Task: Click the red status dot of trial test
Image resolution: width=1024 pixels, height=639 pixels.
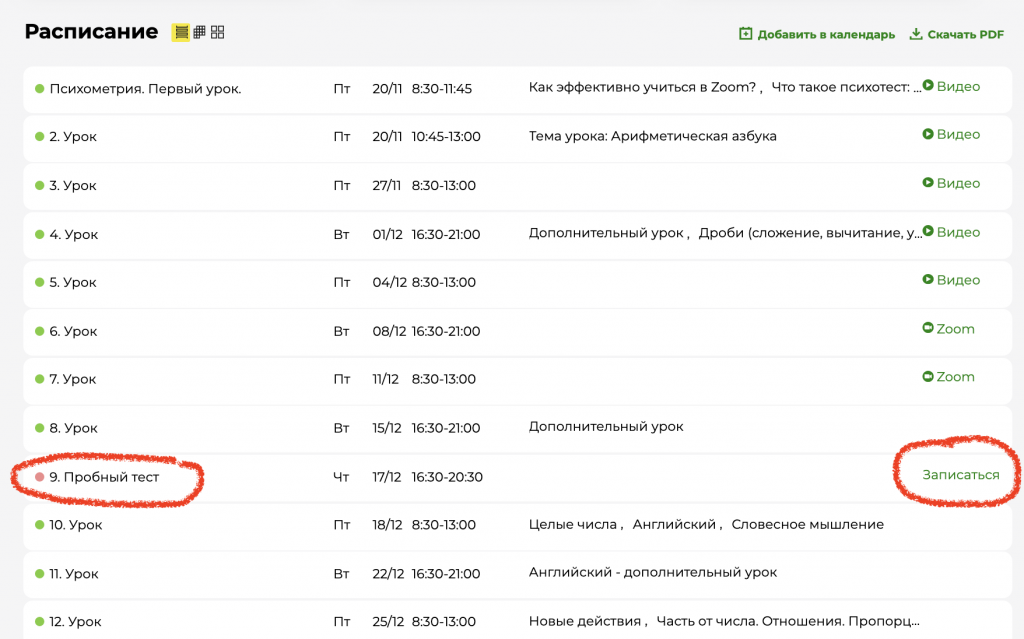Action: pos(40,477)
